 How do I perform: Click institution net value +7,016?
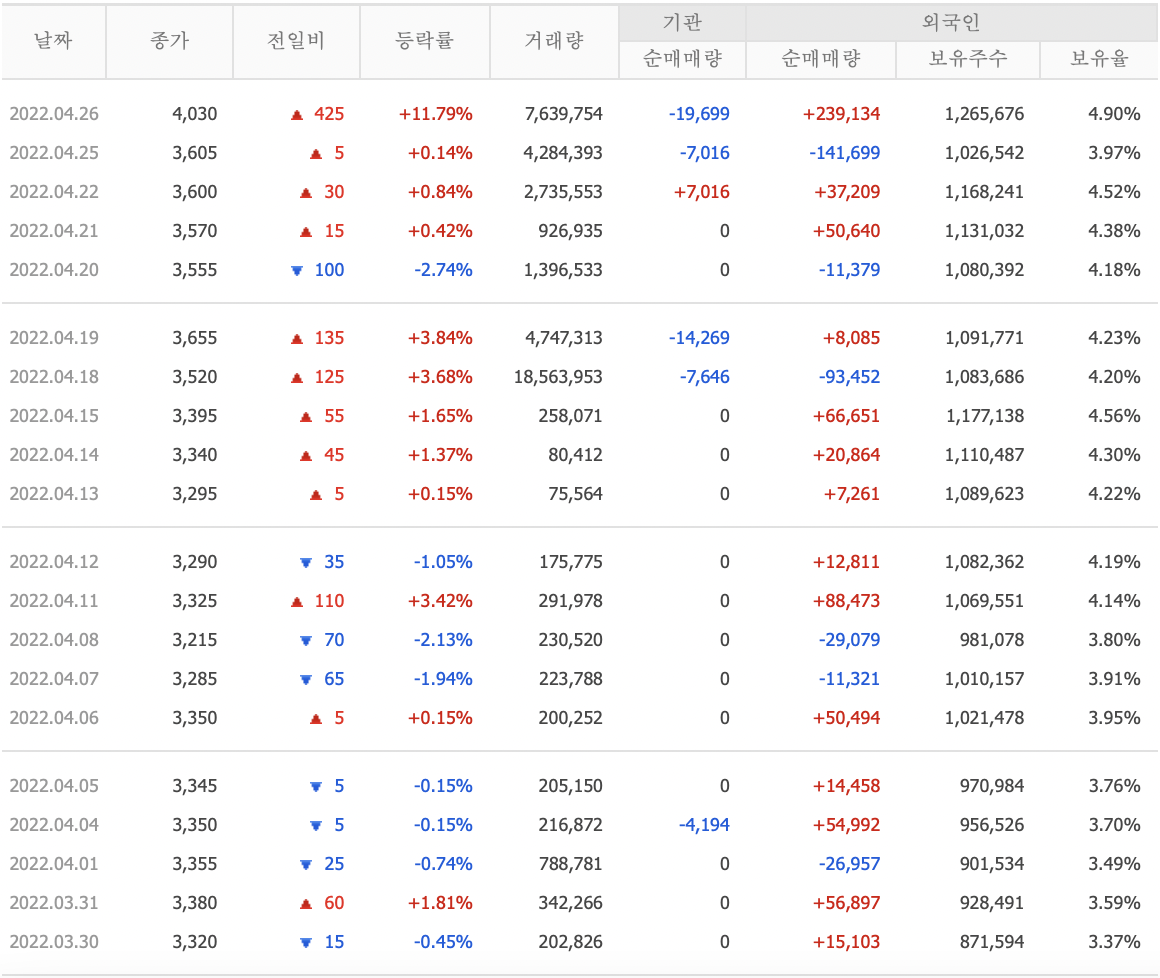click(x=701, y=192)
